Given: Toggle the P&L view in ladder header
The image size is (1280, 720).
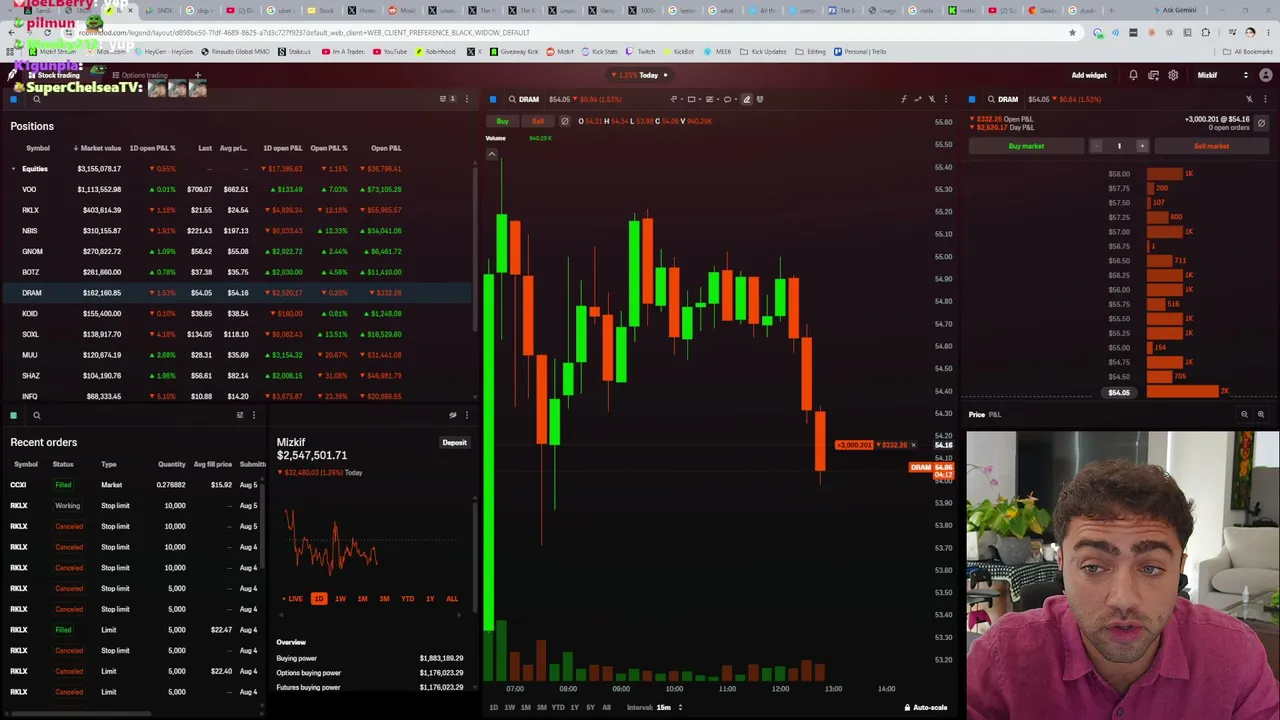Looking at the screenshot, I should click(x=995, y=414).
